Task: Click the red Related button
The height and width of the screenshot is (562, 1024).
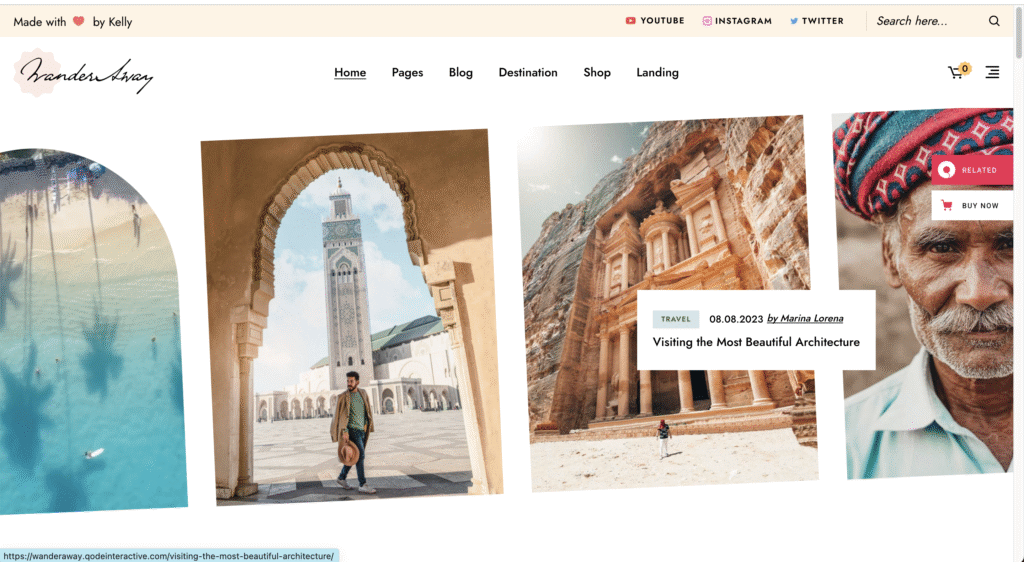Action: pos(972,170)
